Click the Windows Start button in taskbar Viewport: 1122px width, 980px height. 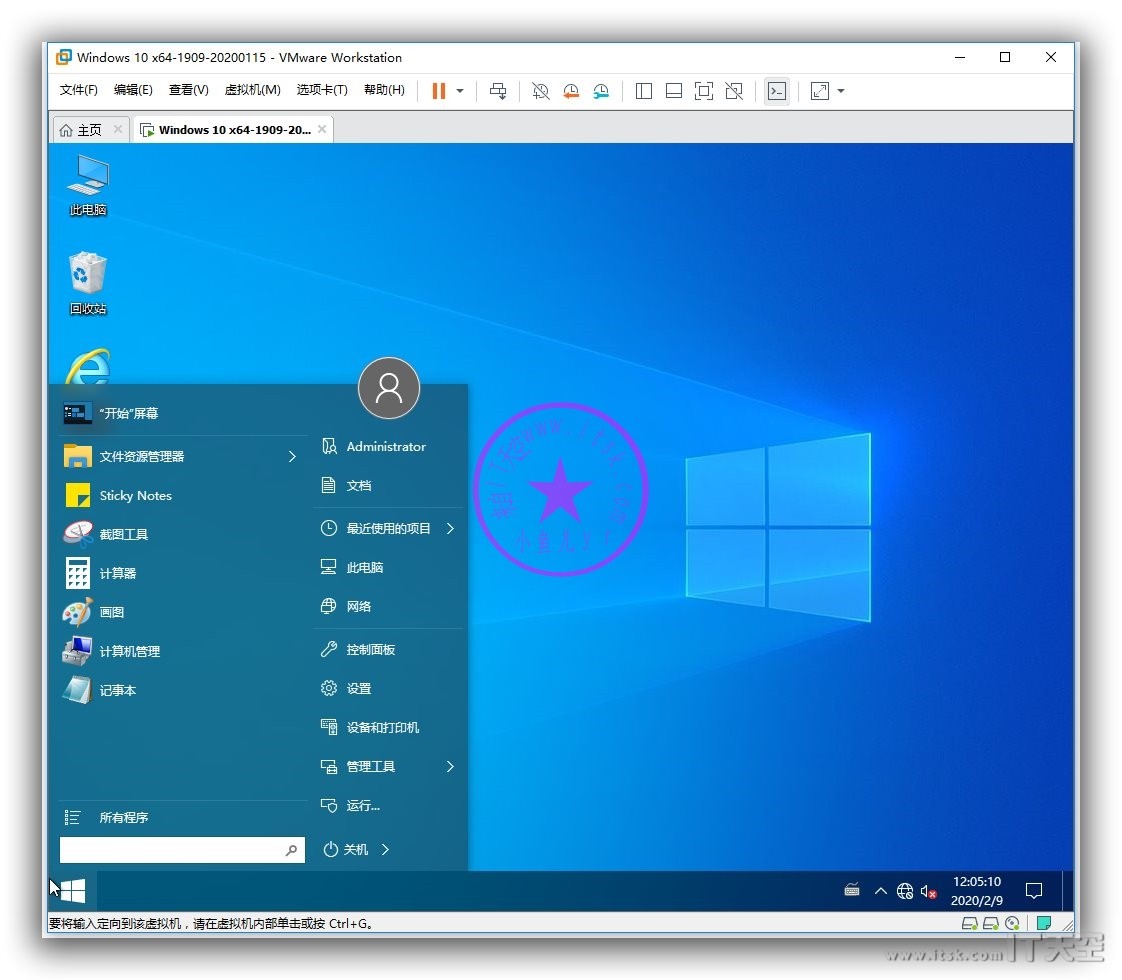point(72,891)
